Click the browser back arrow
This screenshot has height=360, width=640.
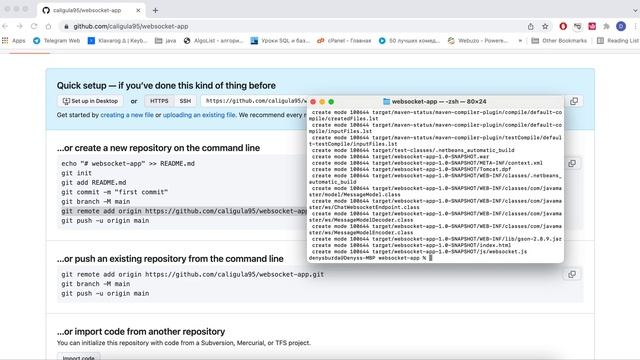tap(5, 26)
